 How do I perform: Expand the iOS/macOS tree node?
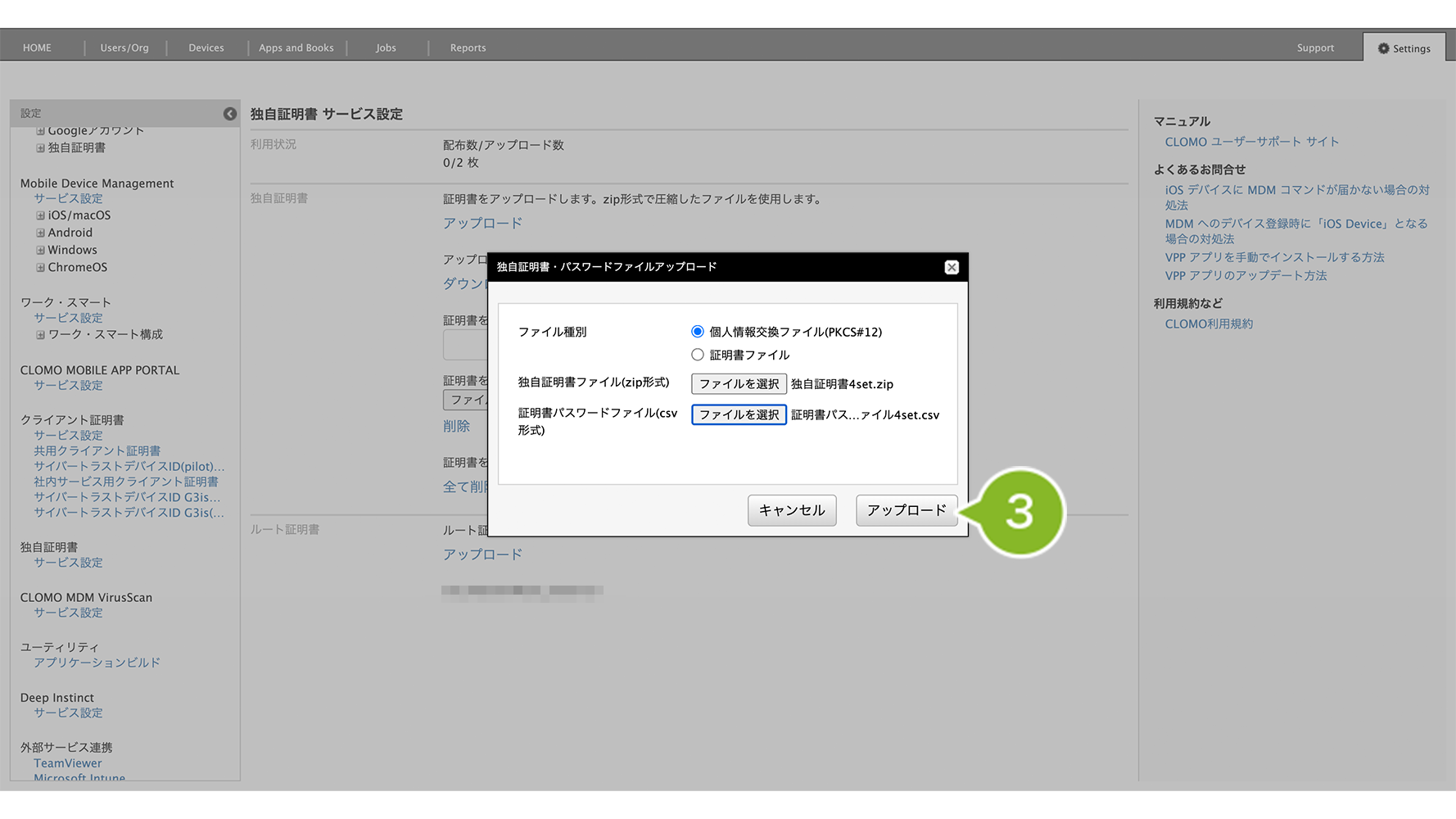(x=40, y=215)
